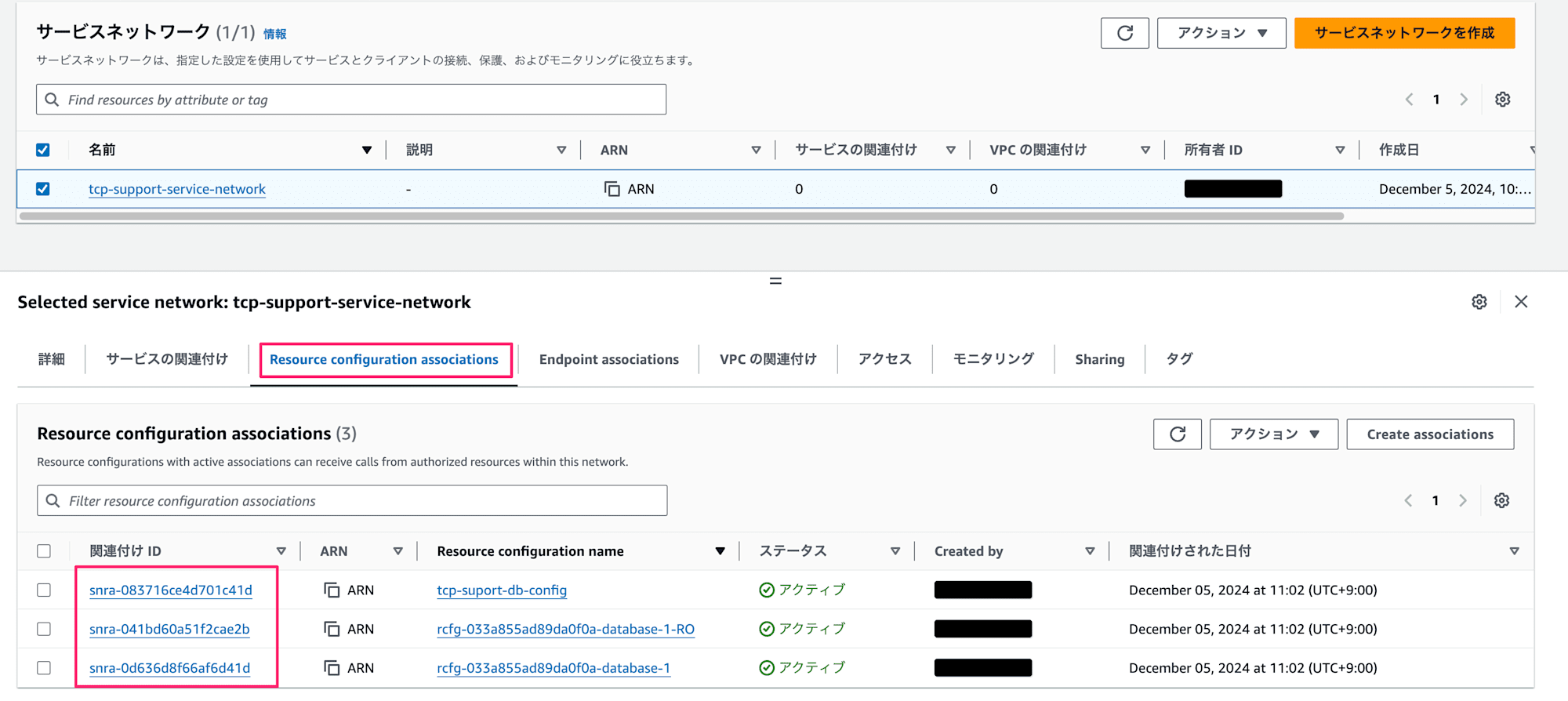Select checkbox for snra-0d636d8f66af6d41d

(44, 668)
